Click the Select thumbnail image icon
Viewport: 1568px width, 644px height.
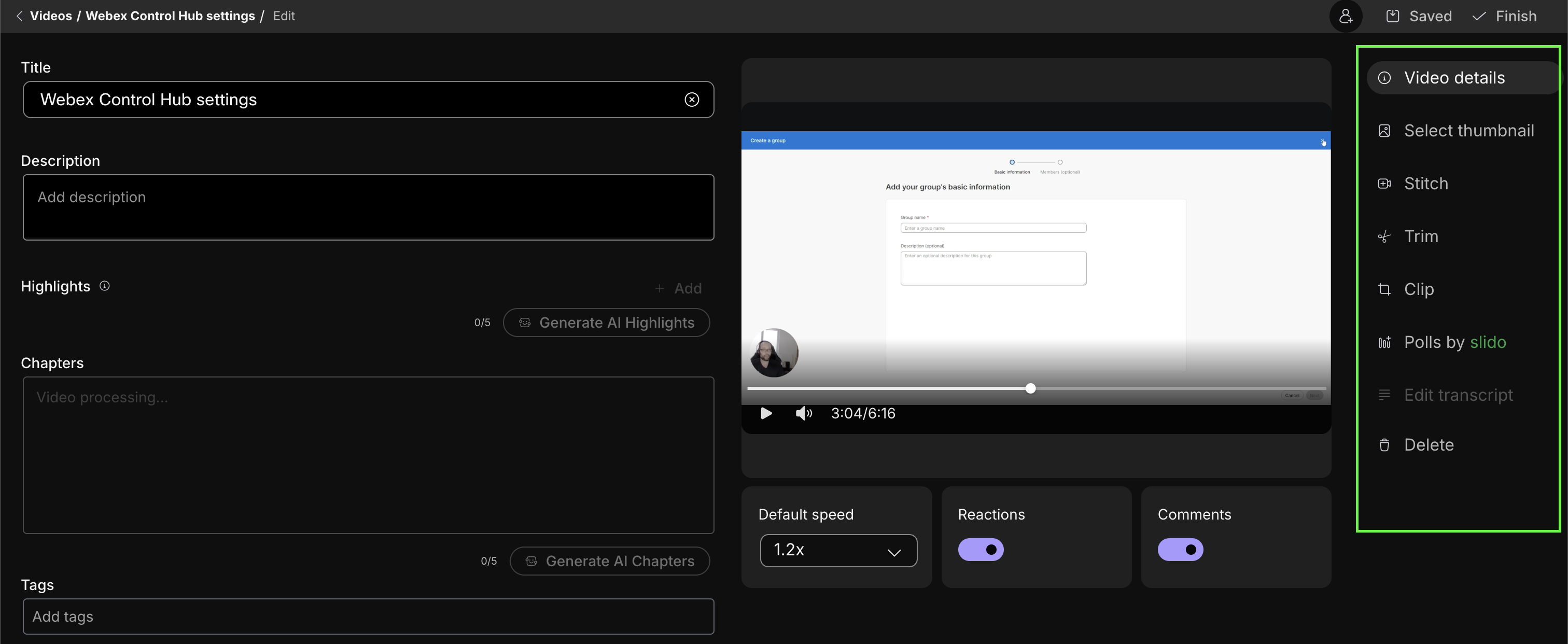(x=1384, y=131)
